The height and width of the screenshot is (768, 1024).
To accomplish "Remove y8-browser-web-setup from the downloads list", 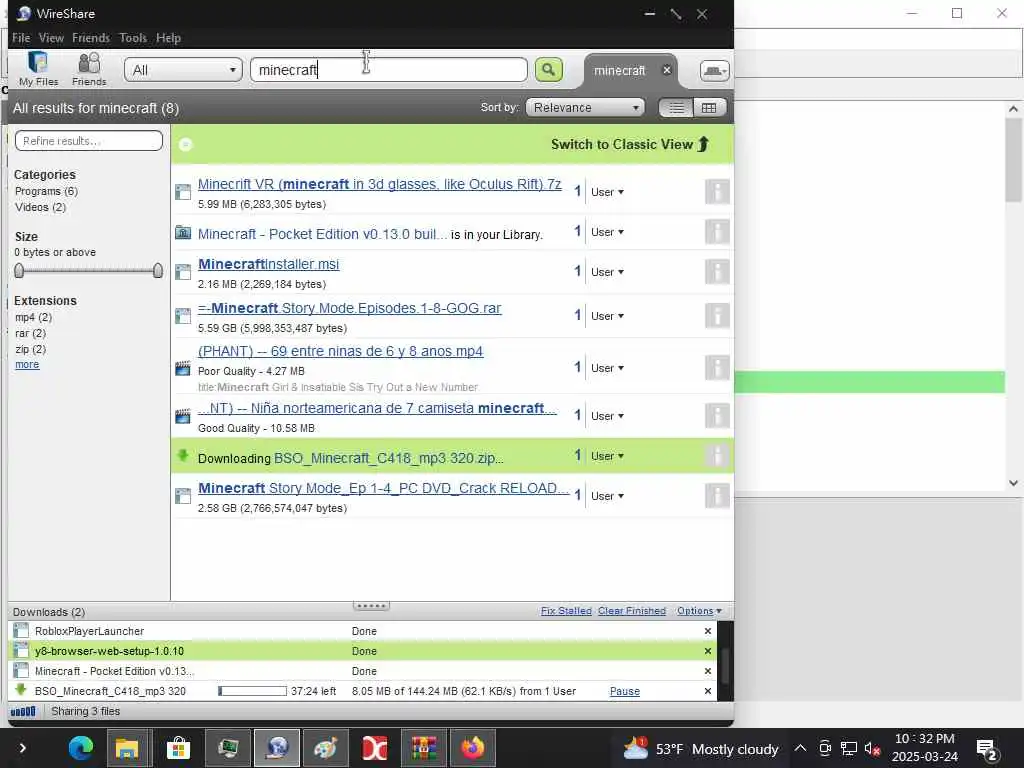I will click(x=707, y=651).
